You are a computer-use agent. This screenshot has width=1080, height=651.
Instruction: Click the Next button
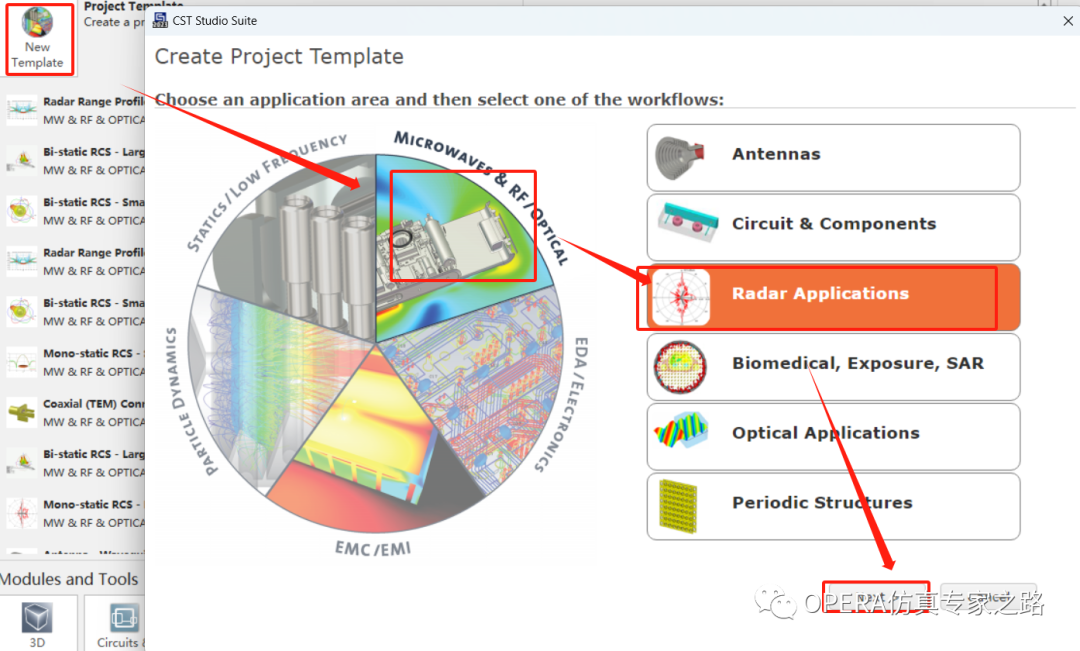click(876, 598)
